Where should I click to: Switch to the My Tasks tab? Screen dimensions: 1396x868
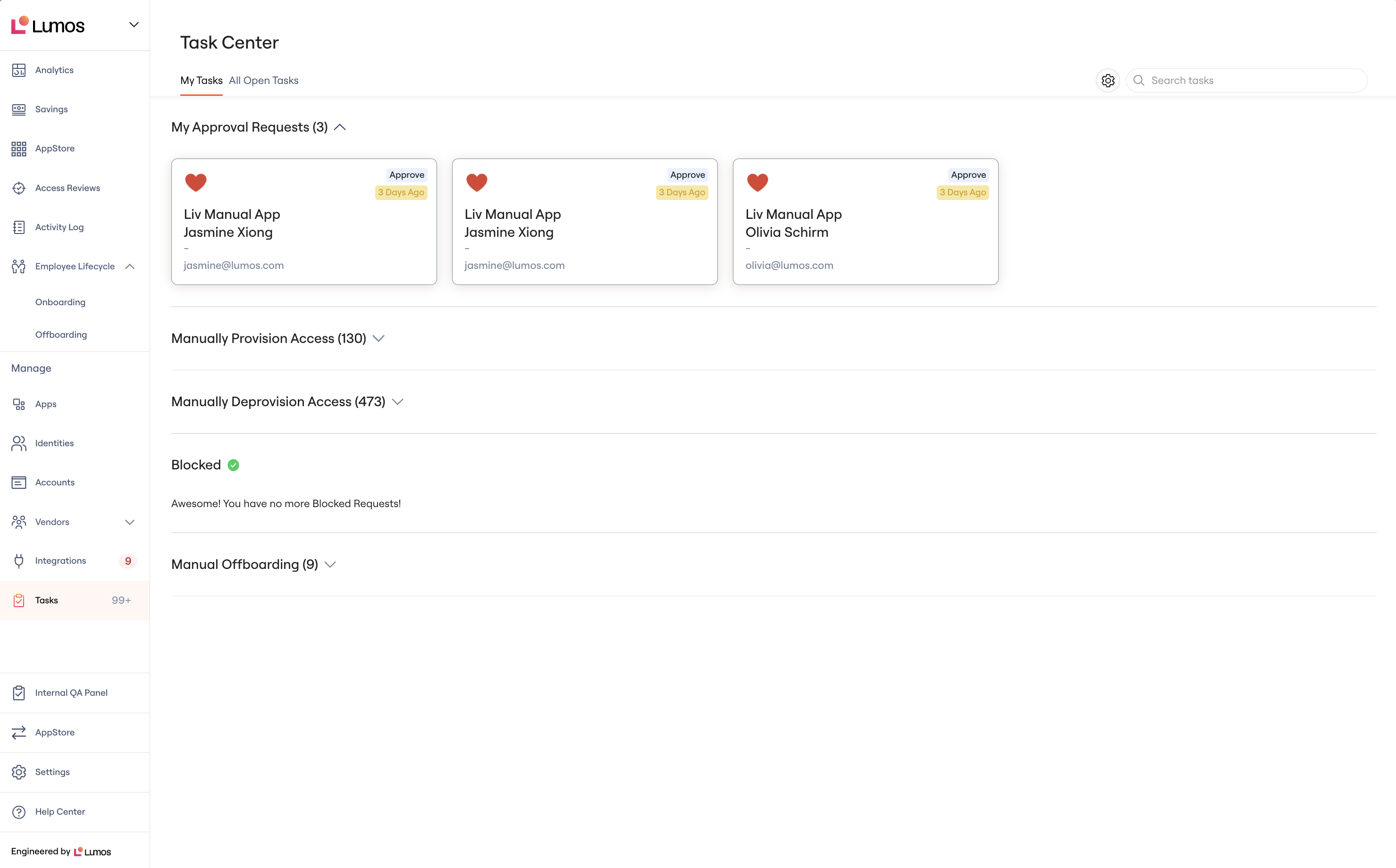click(x=202, y=80)
